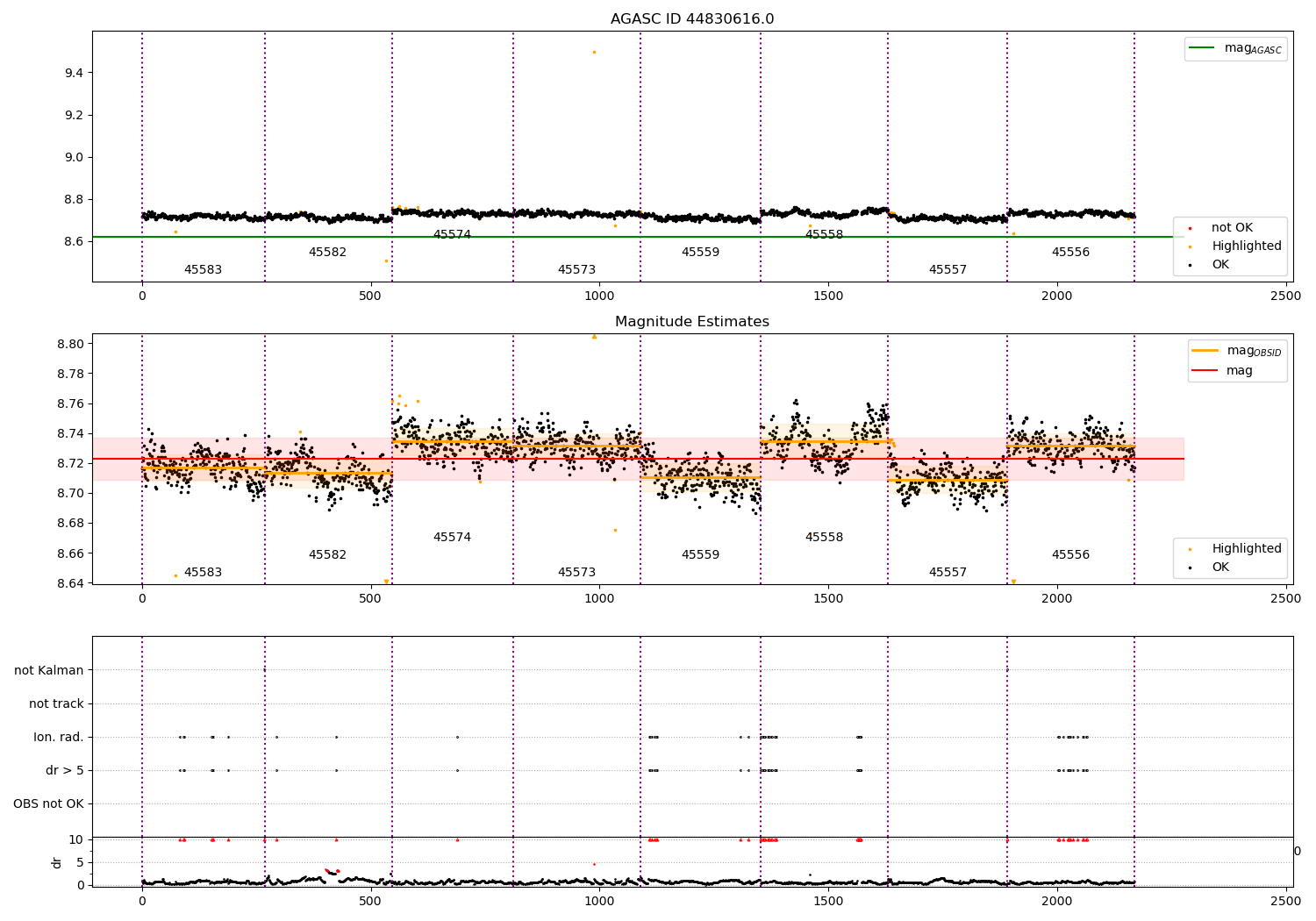Click the 'not Kalman' axis label
The height and width of the screenshot is (921, 1316).
click(49, 670)
